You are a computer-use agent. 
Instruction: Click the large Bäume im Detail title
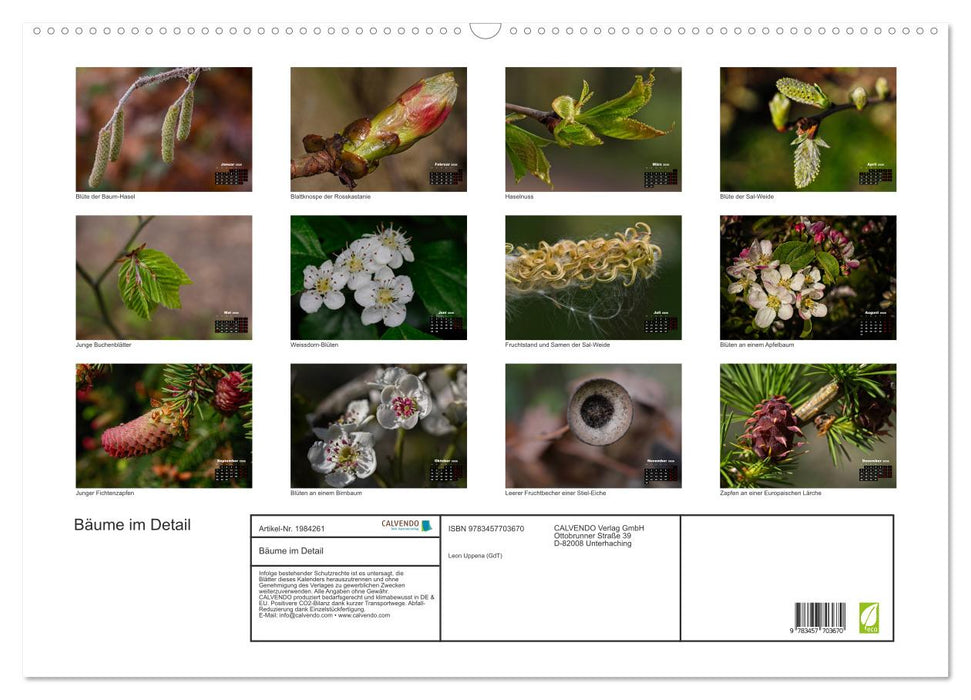(x=132, y=525)
